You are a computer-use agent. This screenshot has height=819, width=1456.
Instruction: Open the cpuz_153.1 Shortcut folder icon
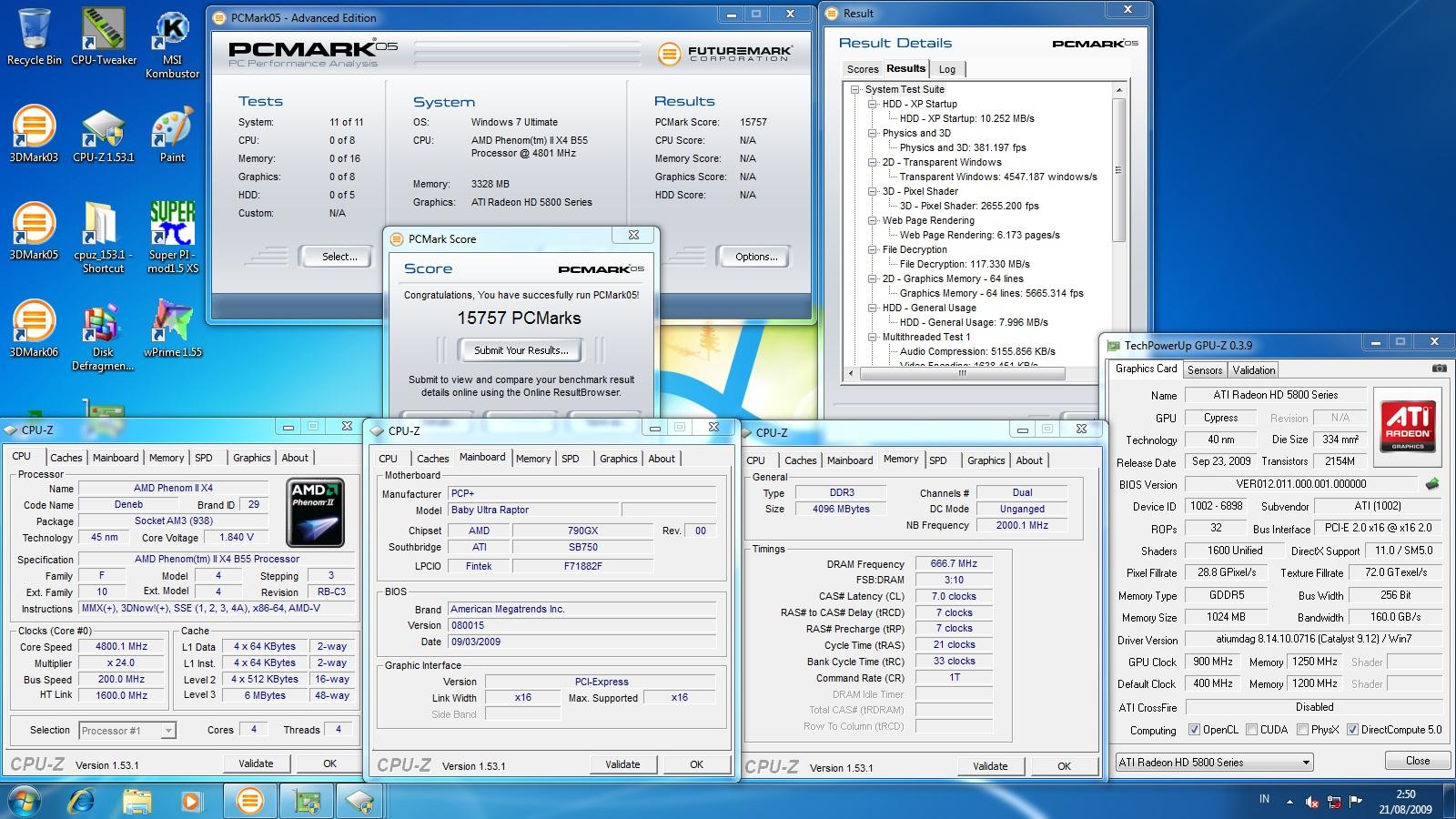point(103,238)
